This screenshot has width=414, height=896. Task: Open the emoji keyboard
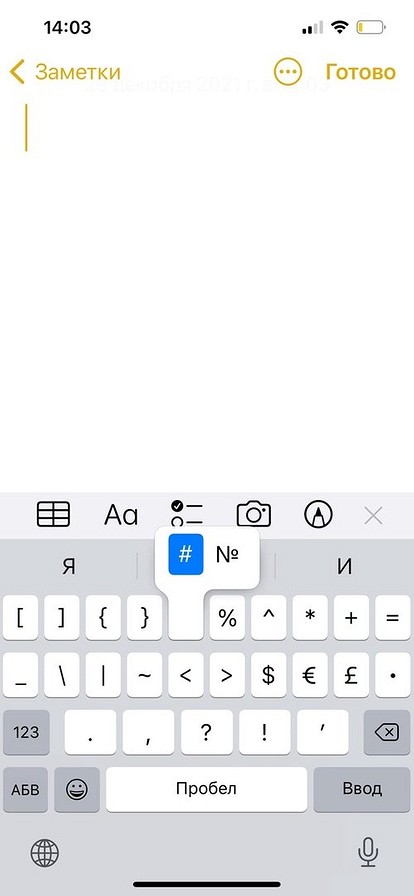77,789
